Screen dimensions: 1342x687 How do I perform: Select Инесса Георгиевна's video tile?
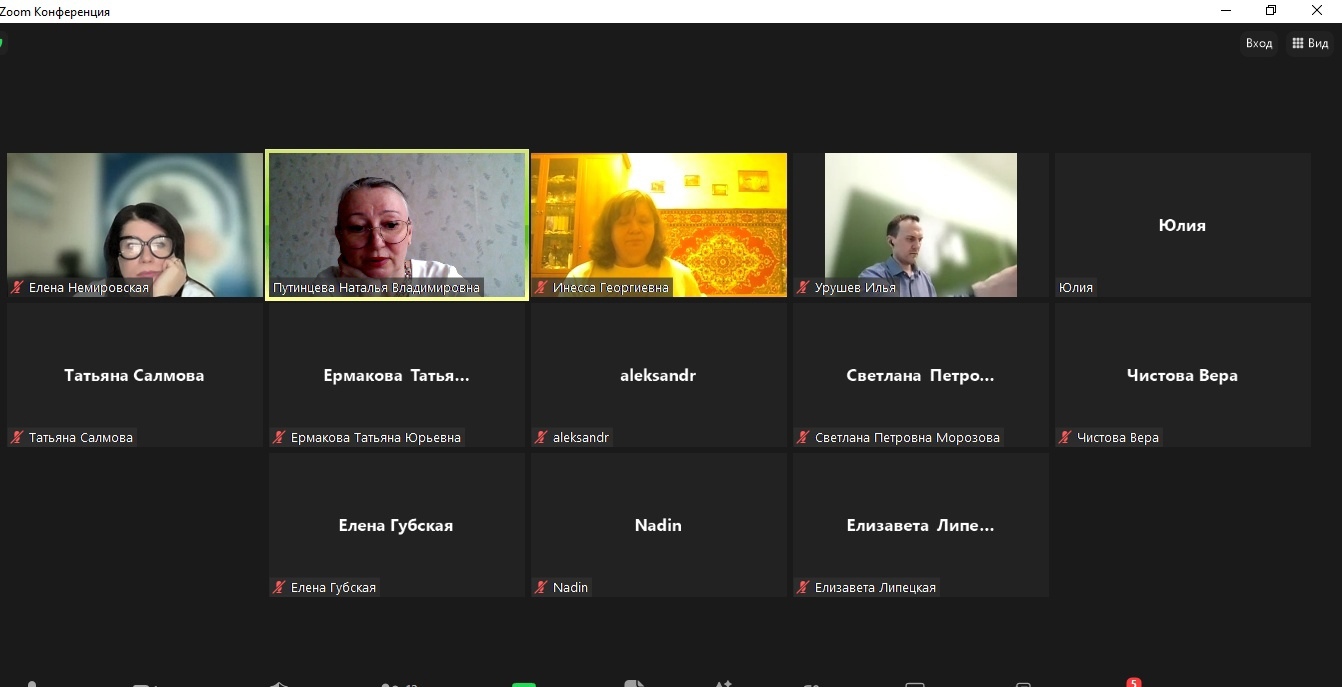[659, 225]
